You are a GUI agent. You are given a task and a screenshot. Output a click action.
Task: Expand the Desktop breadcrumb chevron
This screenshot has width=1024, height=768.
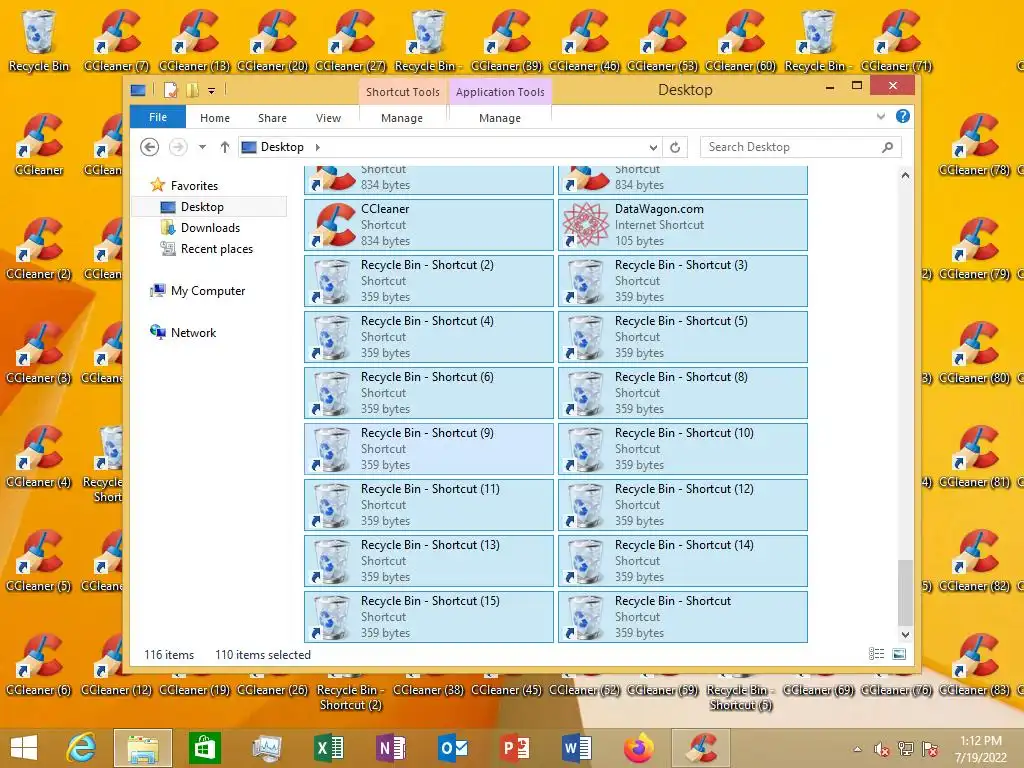point(317,147)
